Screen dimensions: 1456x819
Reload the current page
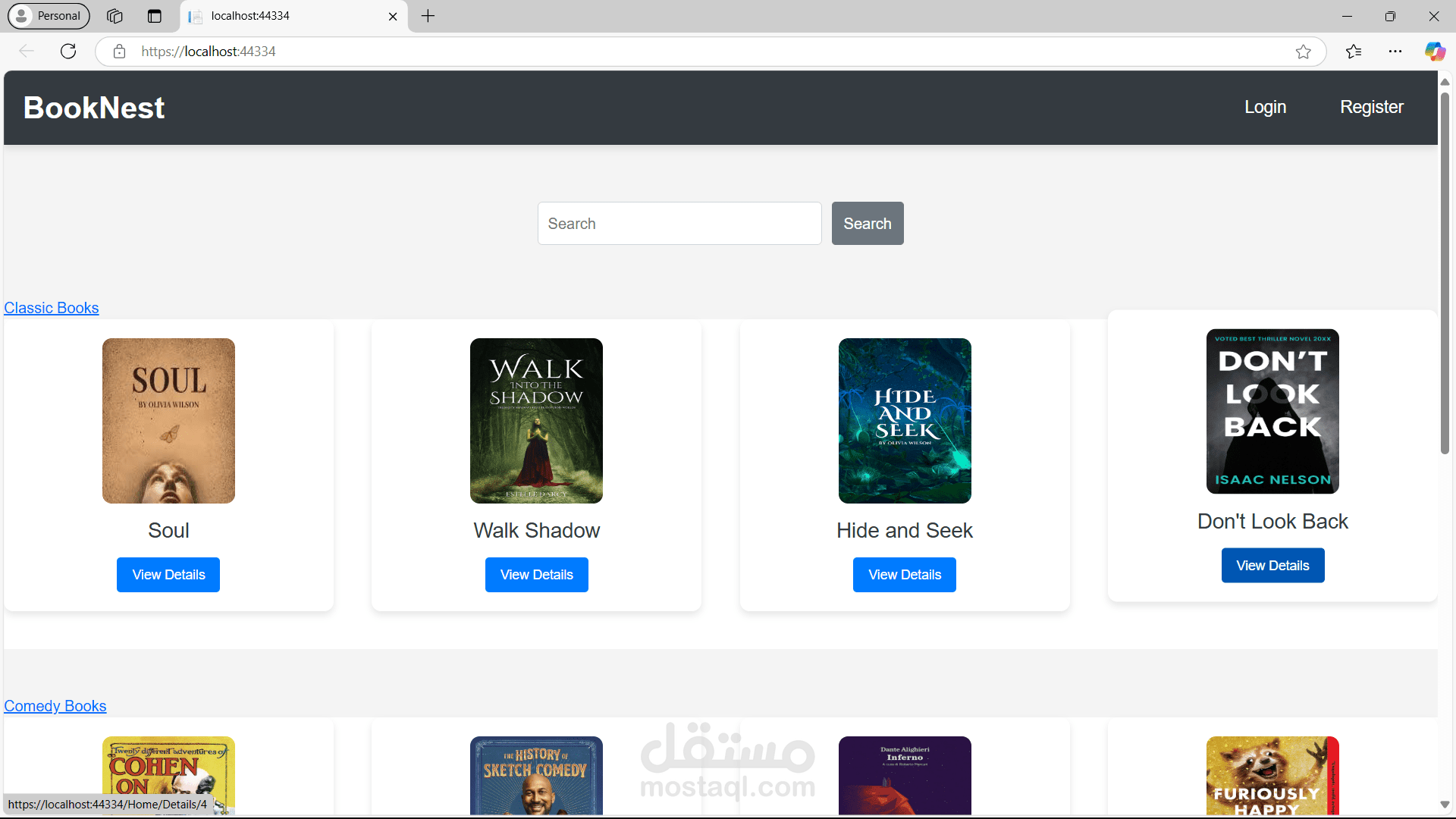(68, 52)
